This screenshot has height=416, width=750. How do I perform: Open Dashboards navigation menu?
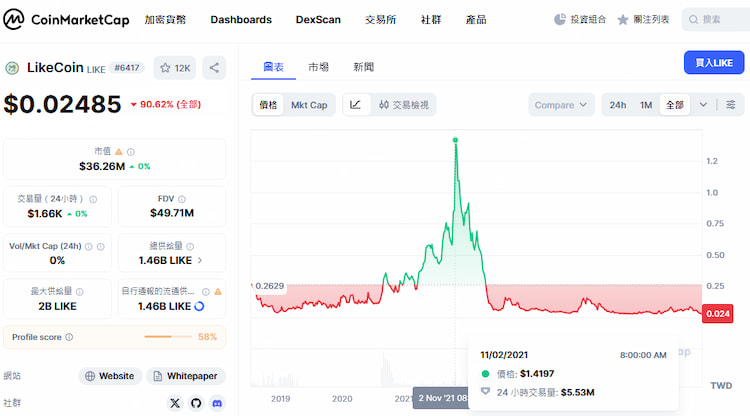point(241,20)
